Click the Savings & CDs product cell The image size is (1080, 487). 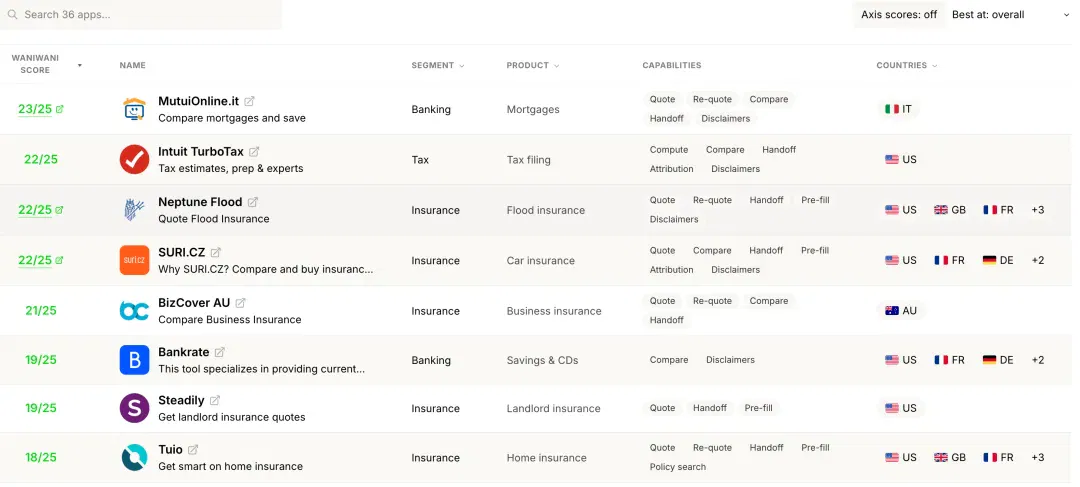click(542, 360)
